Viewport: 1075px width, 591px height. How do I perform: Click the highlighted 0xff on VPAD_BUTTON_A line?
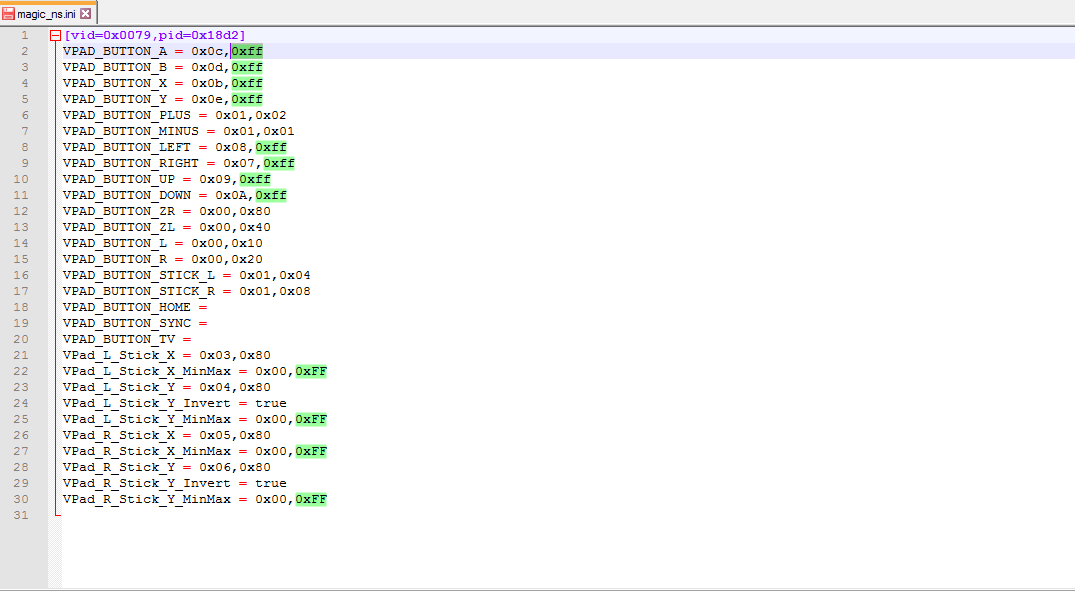coord(247,51)
